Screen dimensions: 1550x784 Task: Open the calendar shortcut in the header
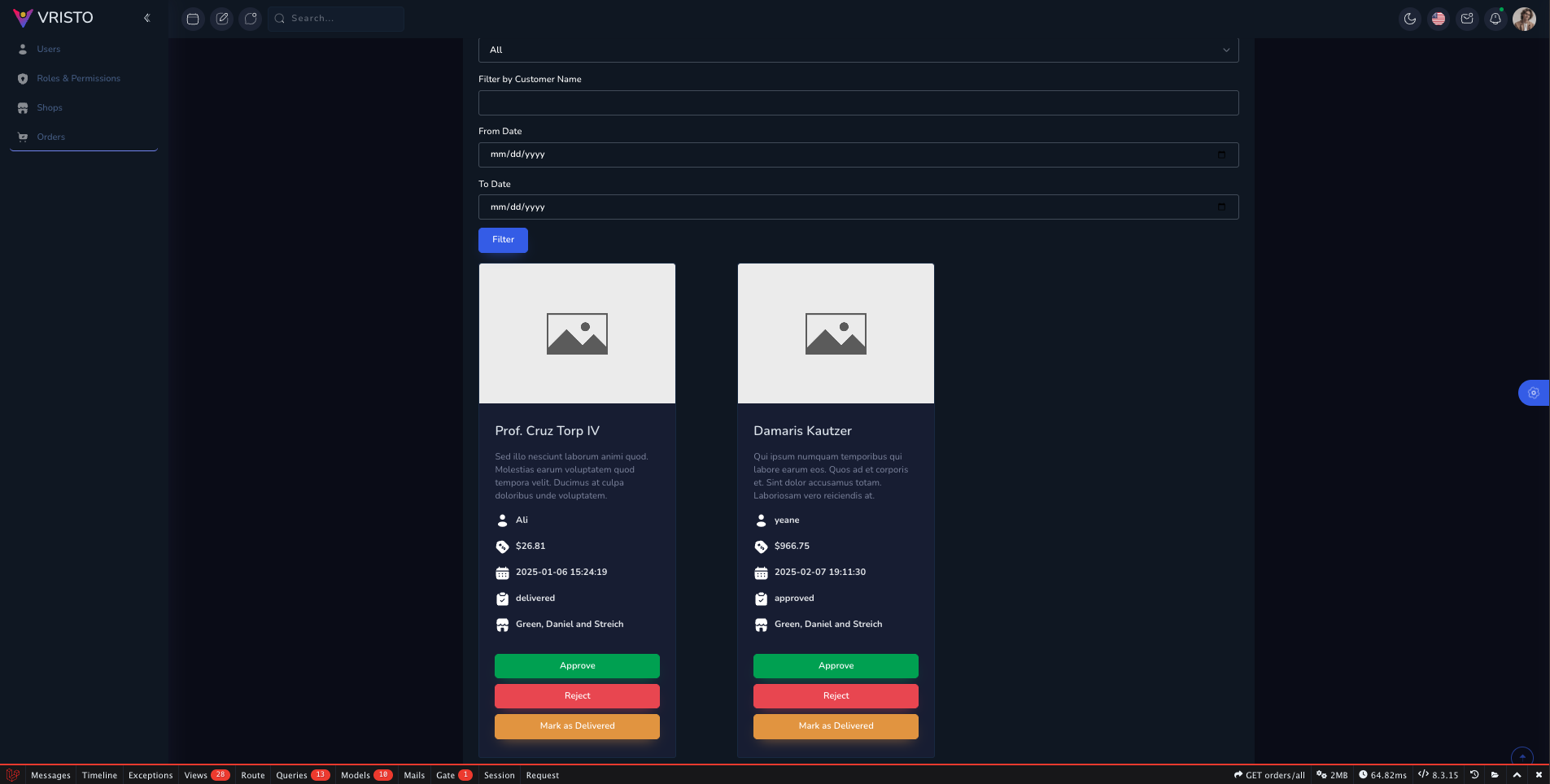(193, 19)
